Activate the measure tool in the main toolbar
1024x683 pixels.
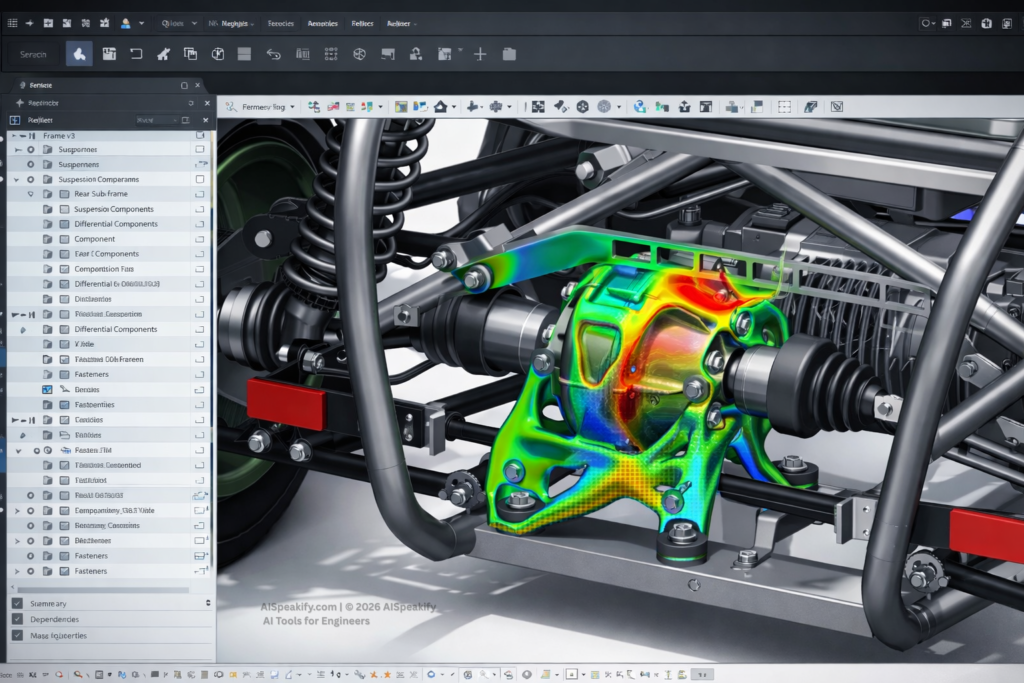[302, 53]
